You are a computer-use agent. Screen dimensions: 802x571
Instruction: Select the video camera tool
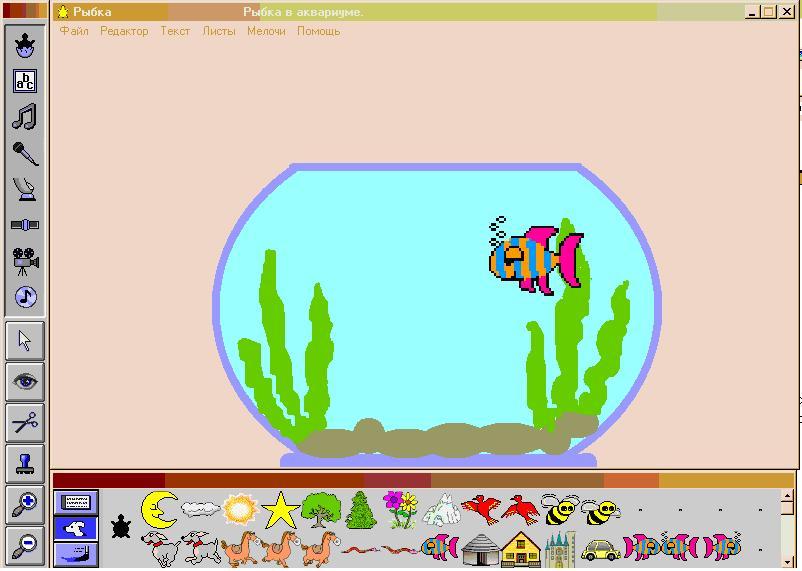[x=25, y=261]
